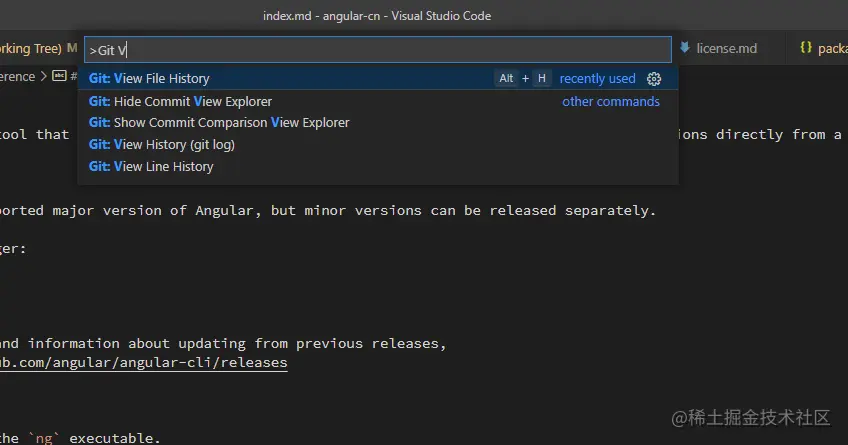Click the word 'executable.' in the editor

tap(115, 437)
